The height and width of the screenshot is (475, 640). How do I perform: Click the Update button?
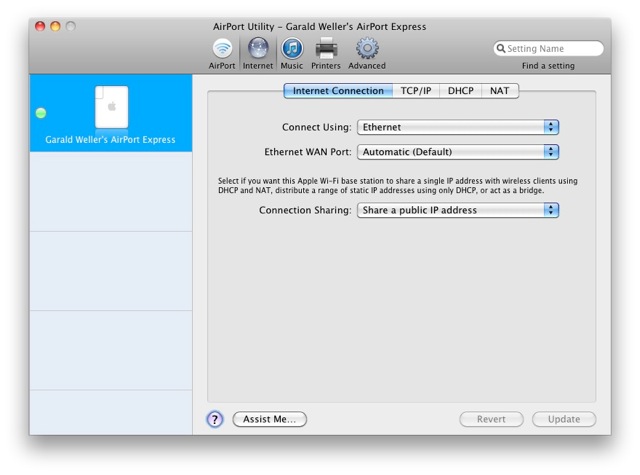click(x=564, y=419)
